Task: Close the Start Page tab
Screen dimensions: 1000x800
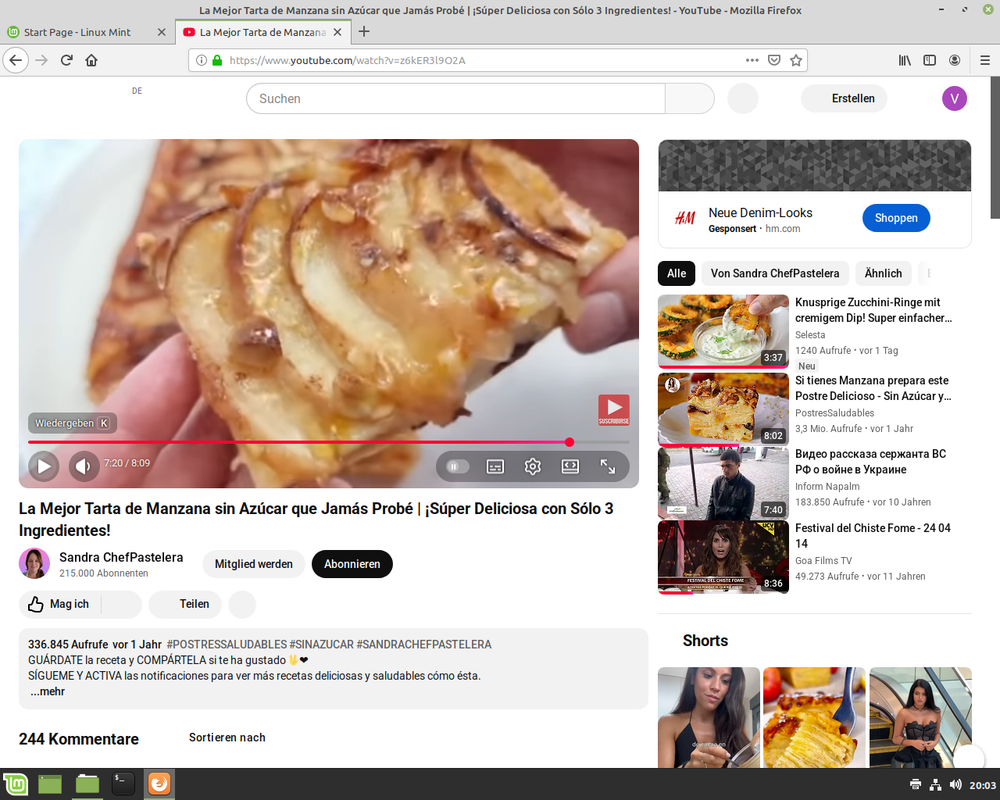Action: pos(161,32)
